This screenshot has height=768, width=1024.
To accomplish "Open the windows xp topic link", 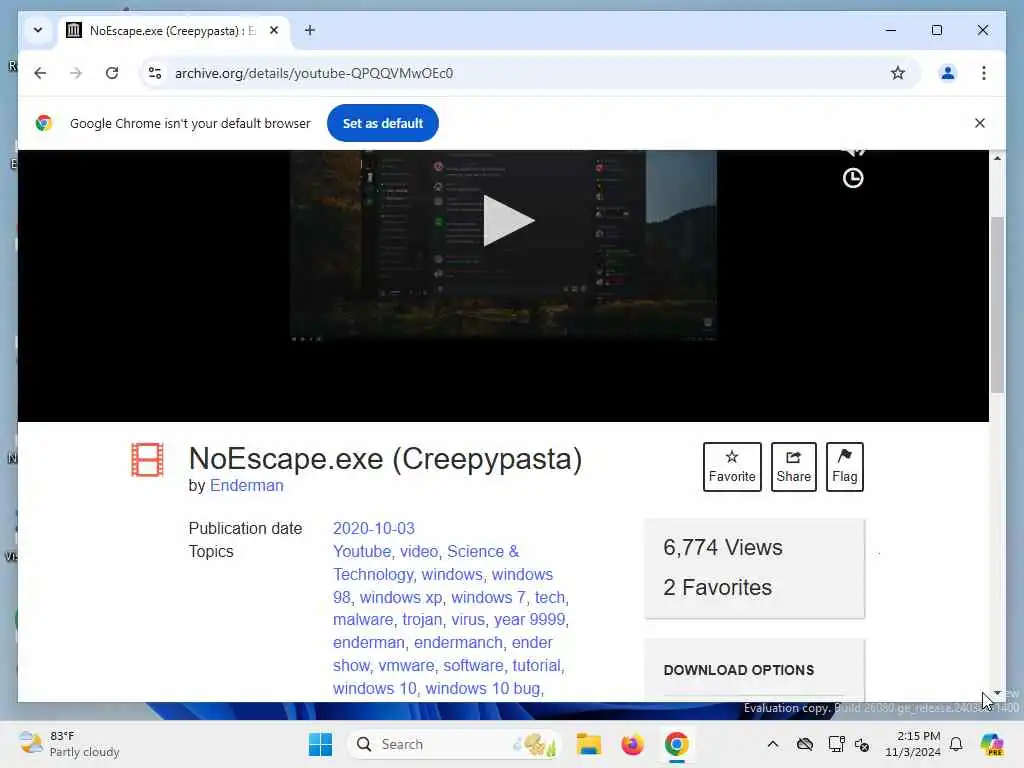I will point(401,597).
